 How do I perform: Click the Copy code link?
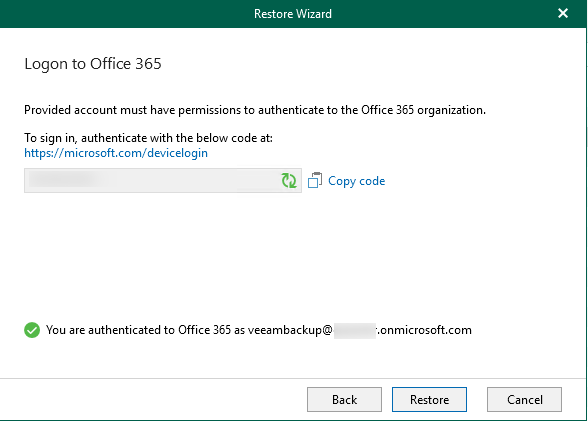point(356,181)
